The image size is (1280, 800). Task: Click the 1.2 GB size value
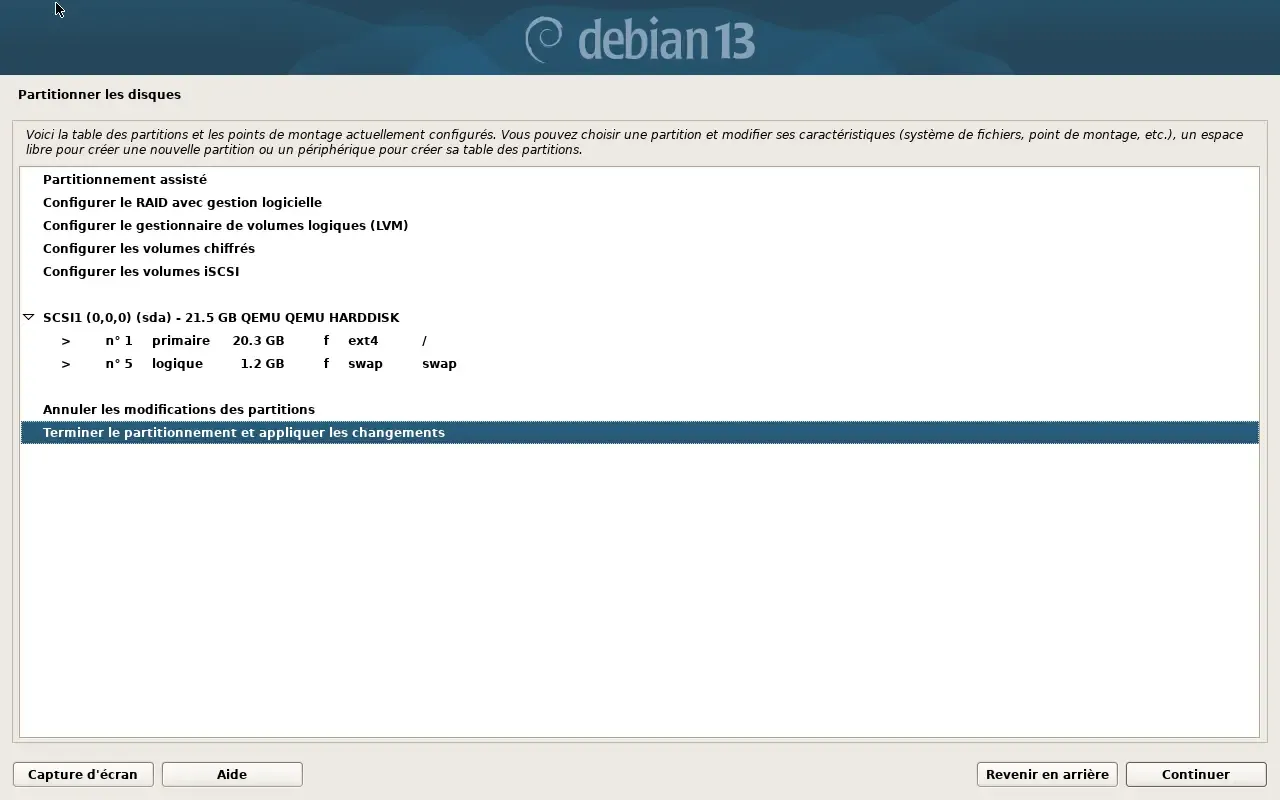coord(262,364)
